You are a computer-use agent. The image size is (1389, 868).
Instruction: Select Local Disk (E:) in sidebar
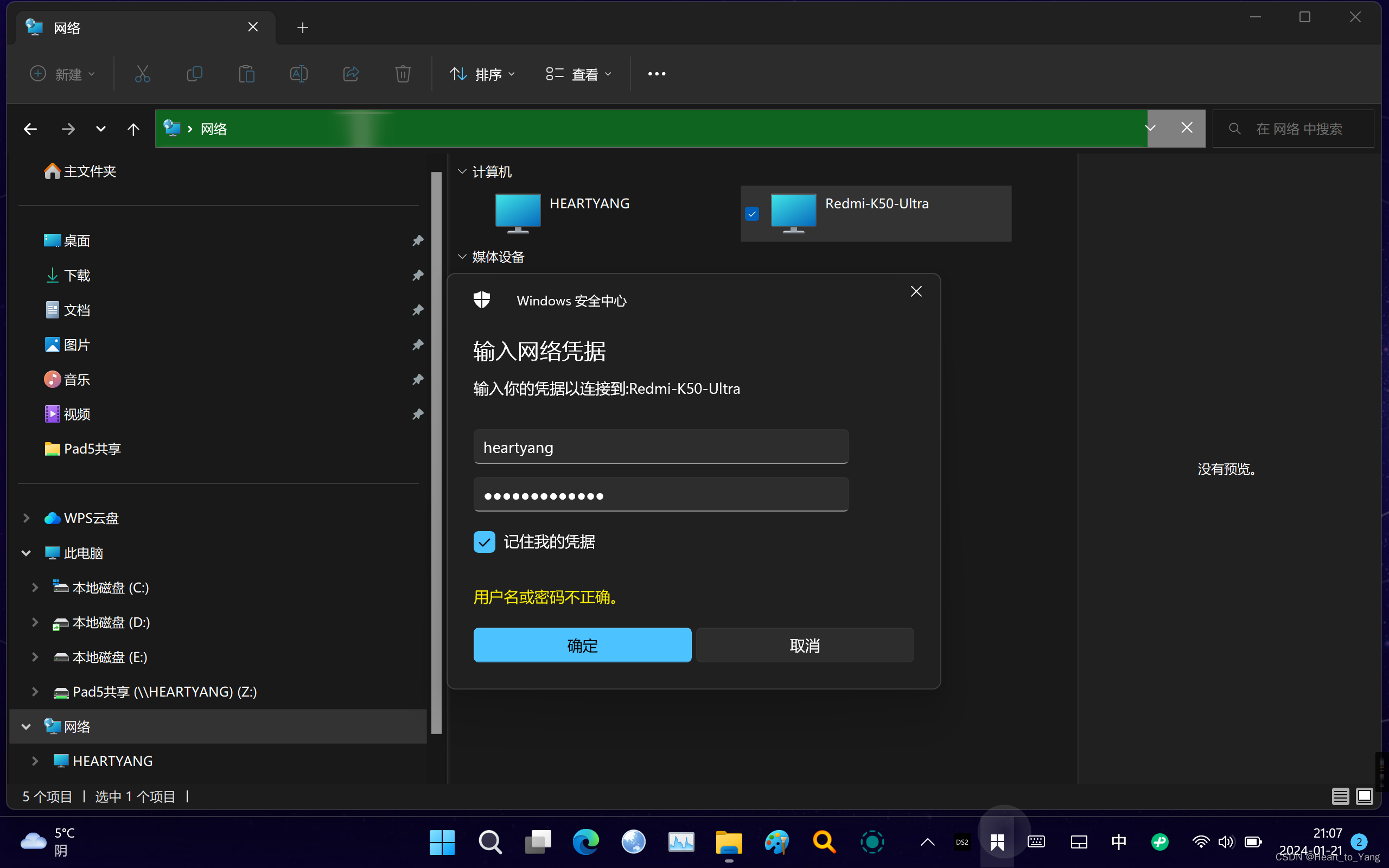(100, 657)
